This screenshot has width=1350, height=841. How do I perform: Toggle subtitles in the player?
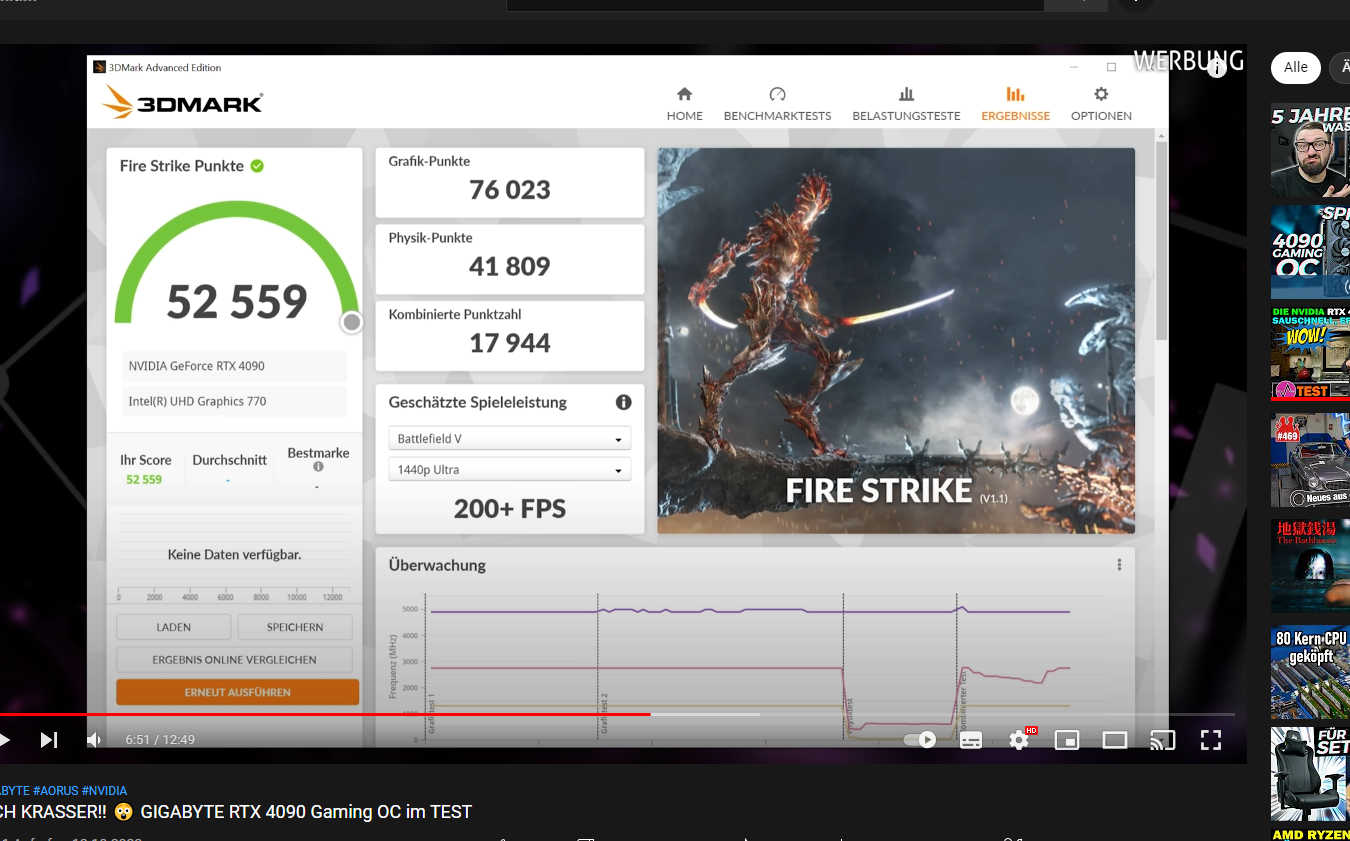pyautogui.click(x=971, y=740)
